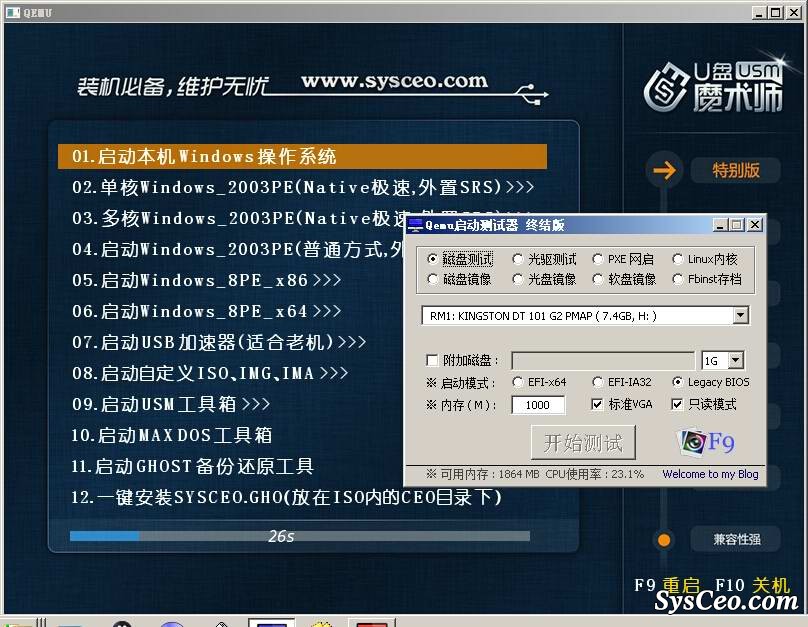Viewport: 808px width, 627px height.
Task: Minimize the Qemu boot tester dialog
Action: click(x=720, y=225)
